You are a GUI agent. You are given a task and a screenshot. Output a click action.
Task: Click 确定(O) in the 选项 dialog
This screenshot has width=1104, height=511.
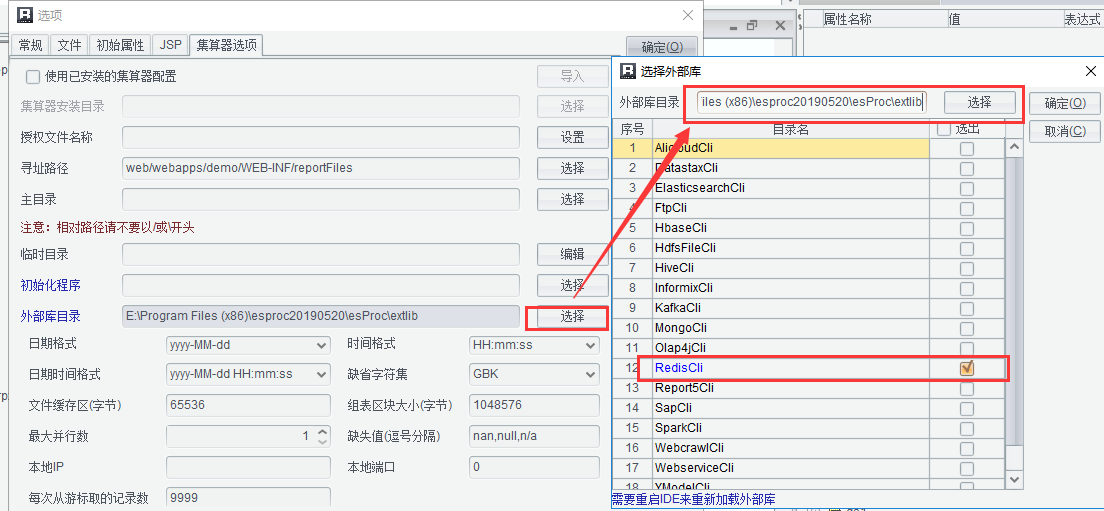662,47
